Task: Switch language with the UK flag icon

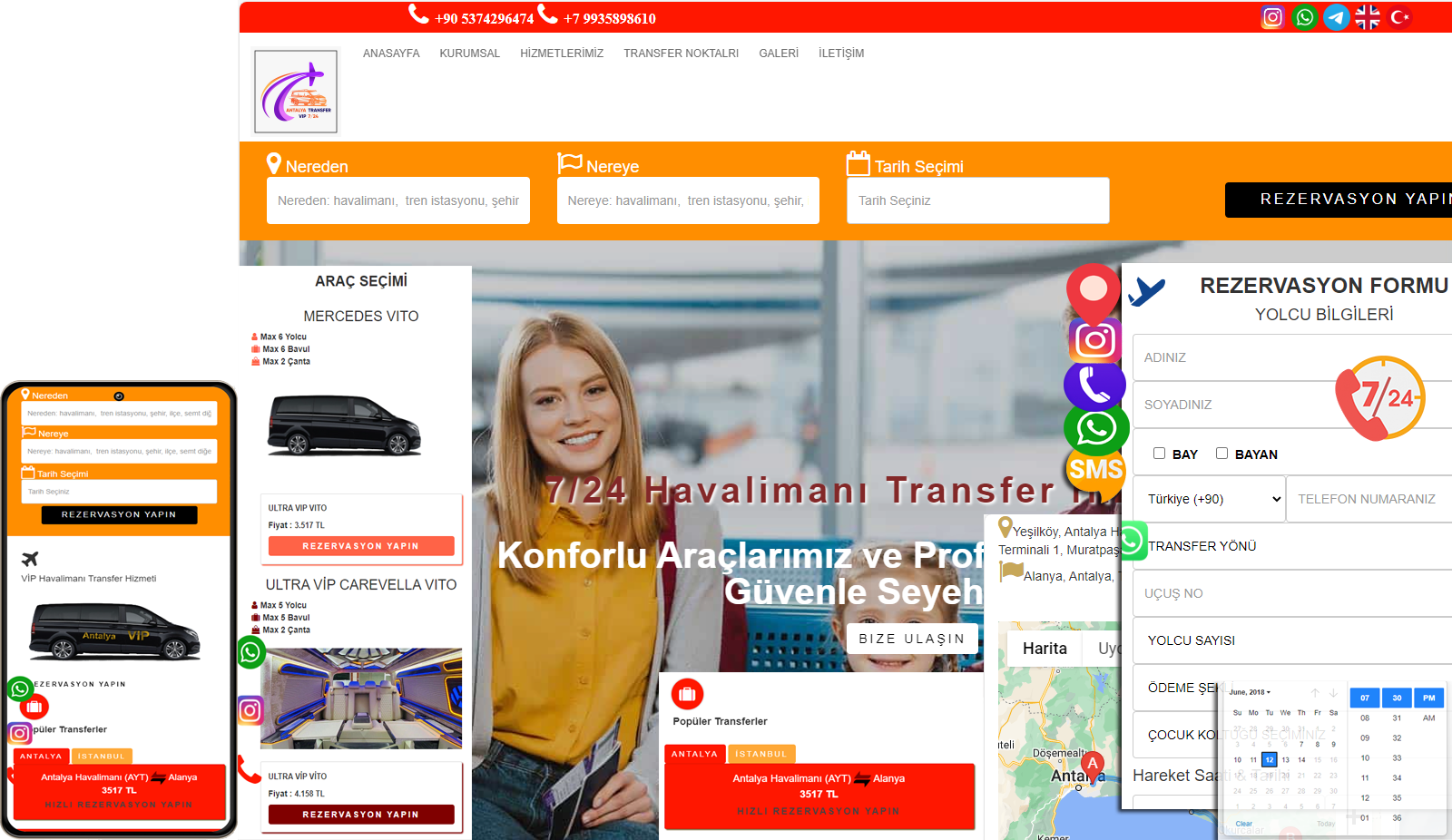Action: pyautogui.click(x=1368, y=17)
